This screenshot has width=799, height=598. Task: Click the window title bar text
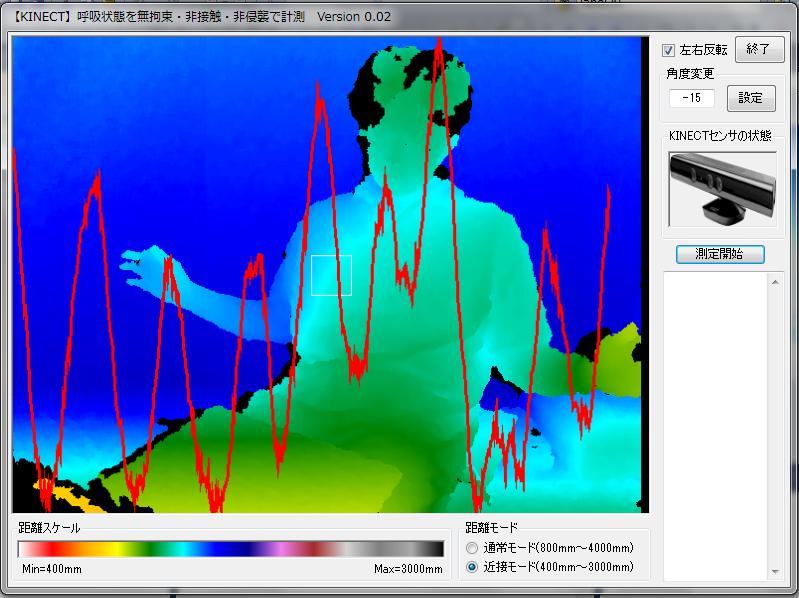tap(201, 17)
